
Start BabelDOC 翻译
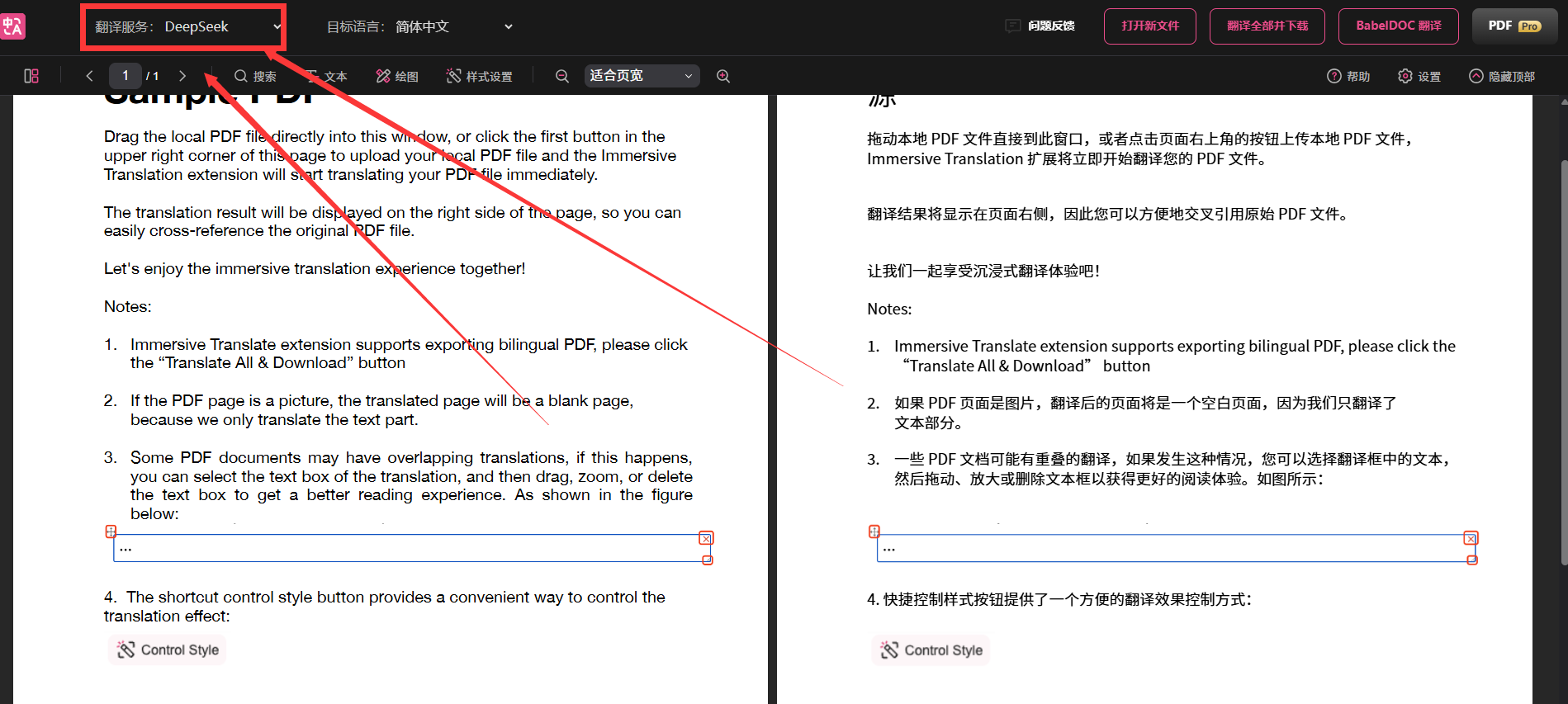click(1399, 26)
